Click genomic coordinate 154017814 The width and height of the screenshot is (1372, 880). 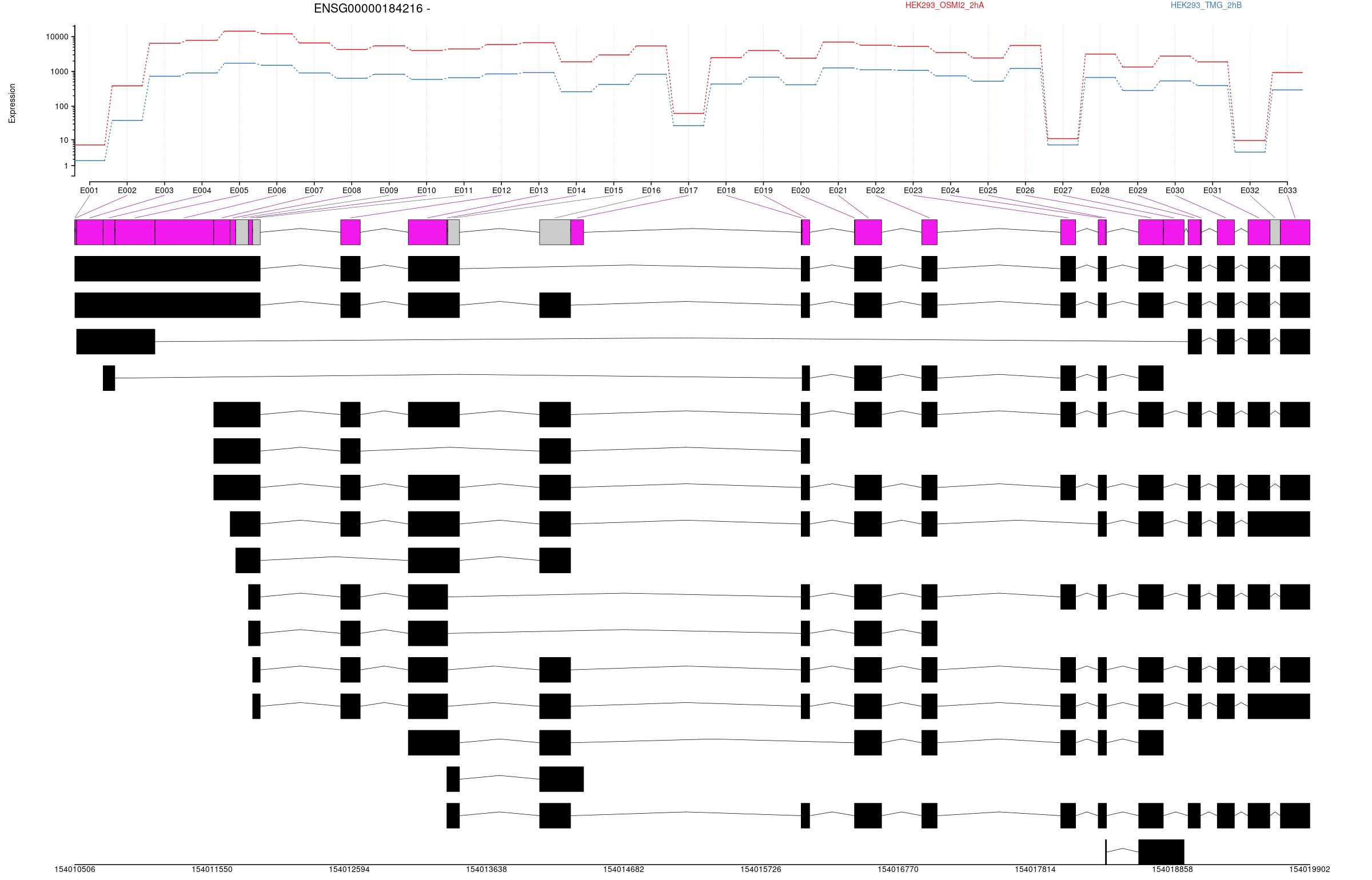click(1035, 869)
